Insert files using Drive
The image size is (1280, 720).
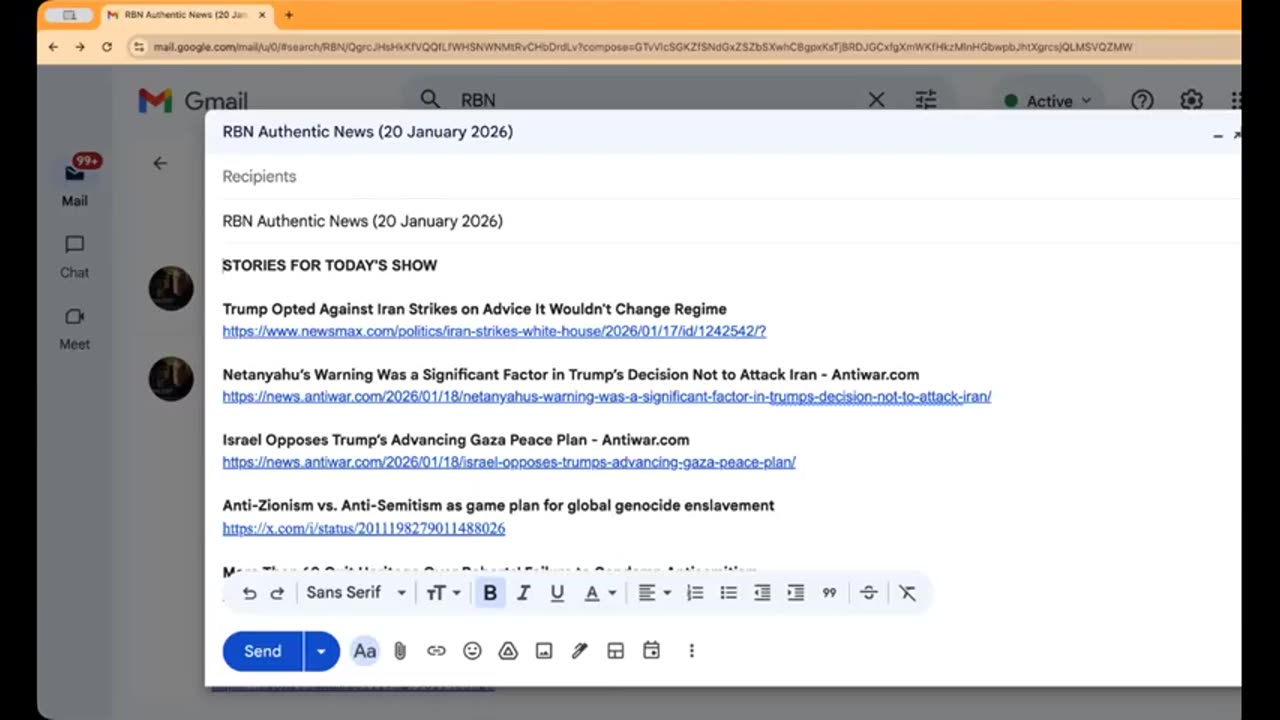pos(508,651)
